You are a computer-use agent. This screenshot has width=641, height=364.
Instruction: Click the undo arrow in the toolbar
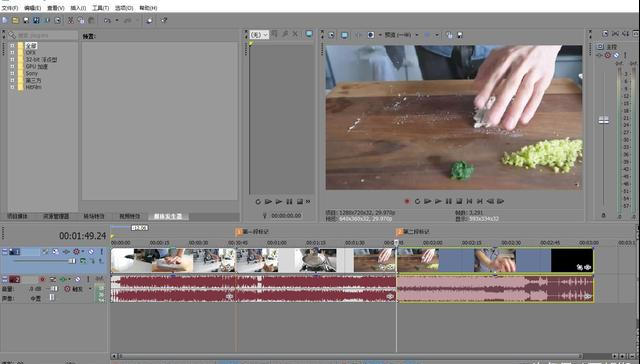107,20
